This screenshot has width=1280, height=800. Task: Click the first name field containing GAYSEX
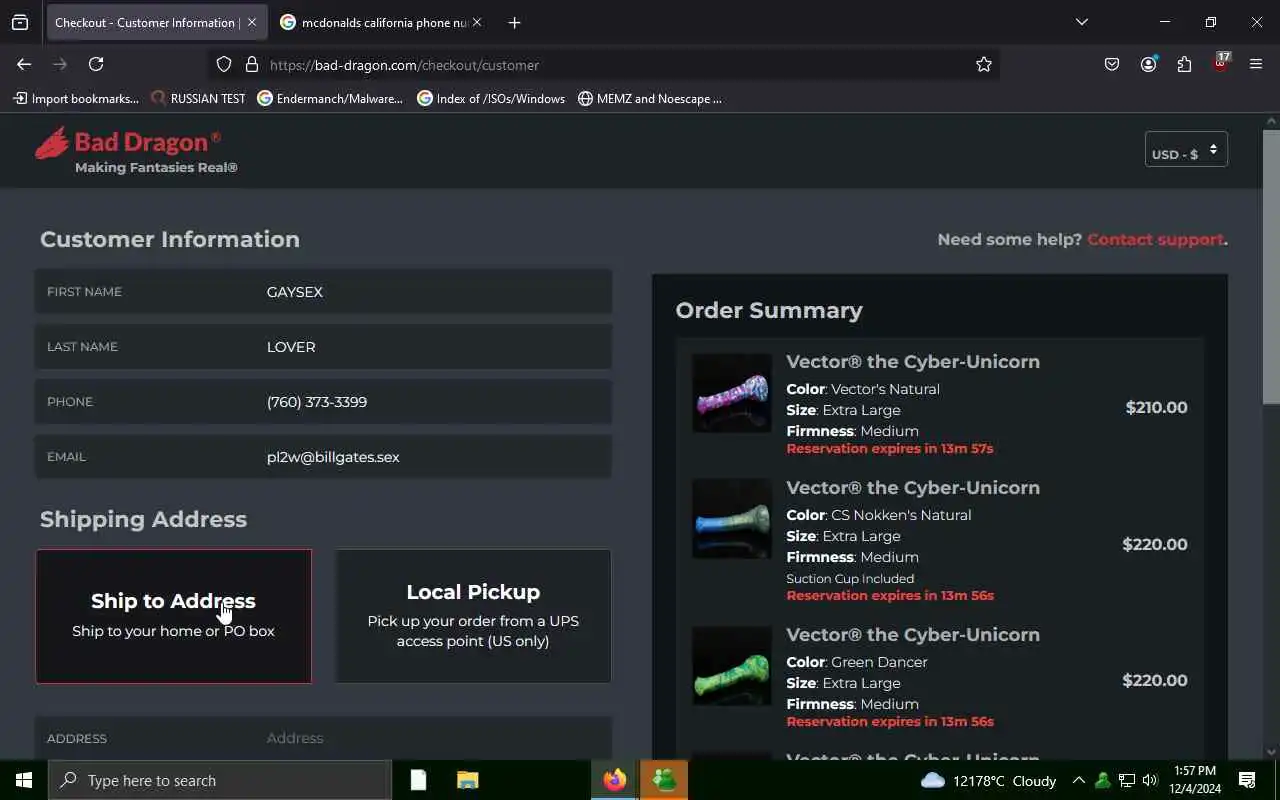(x=323, y=292)
